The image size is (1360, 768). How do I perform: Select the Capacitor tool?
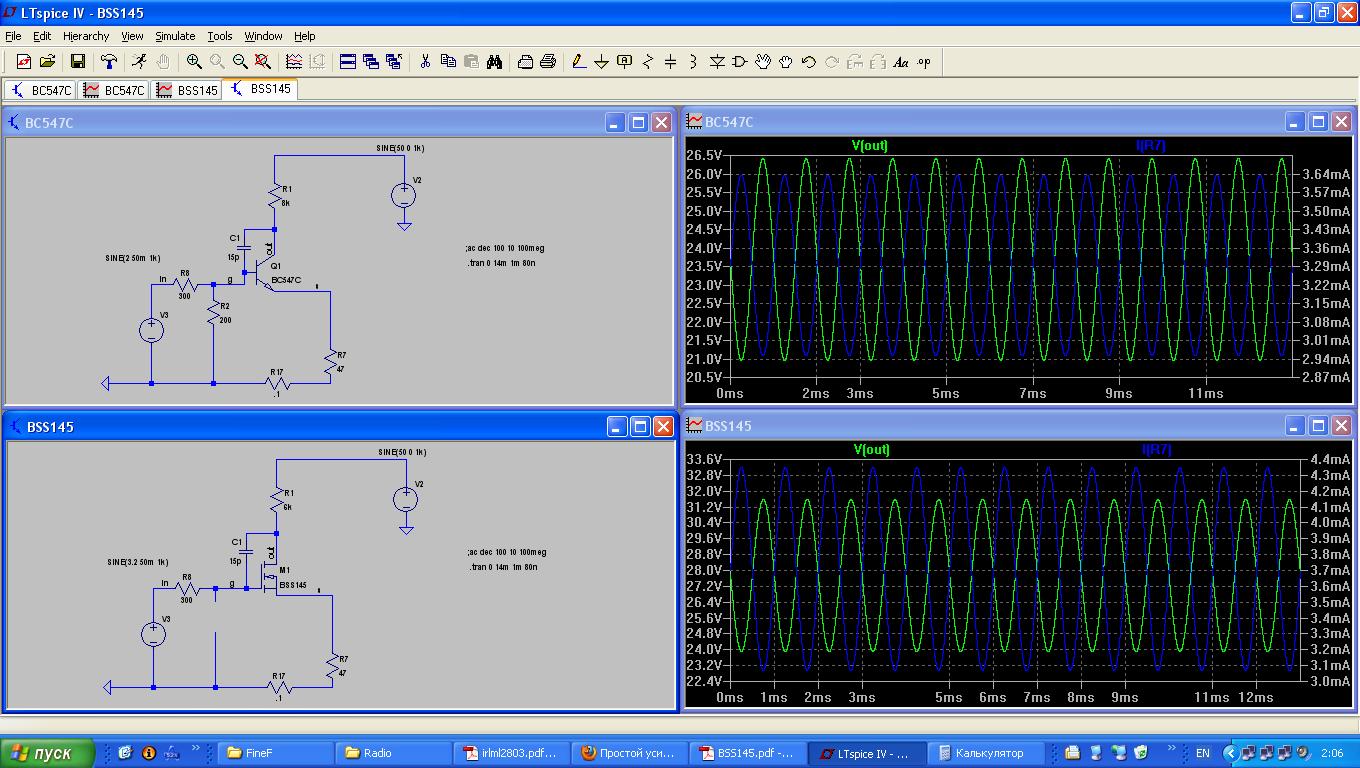pos(671,62)
